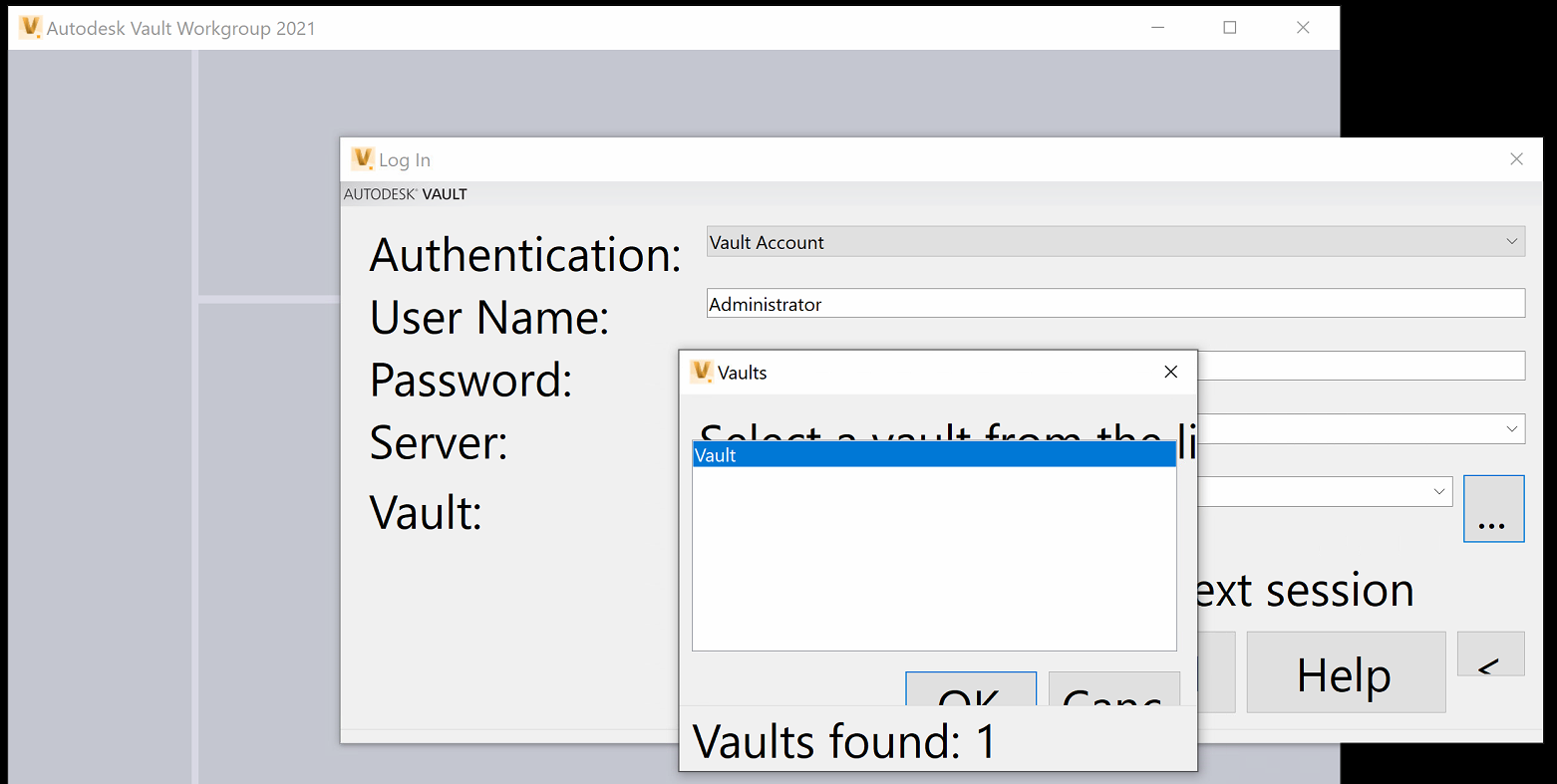Maximize the Autodesk Vault Workgroup window
This screenshot has height=784, width=1557.
[x=1230, y=28]
